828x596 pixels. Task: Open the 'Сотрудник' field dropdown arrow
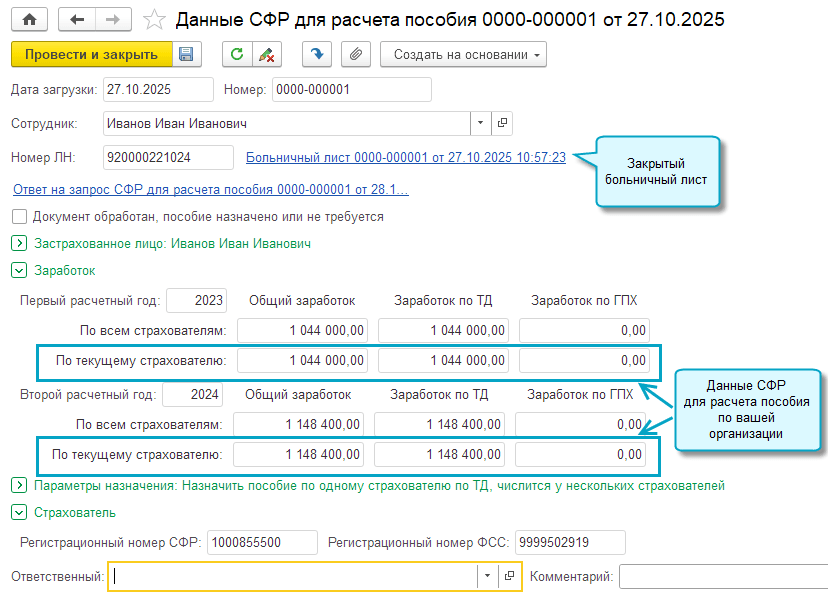(x=481, y=123)
